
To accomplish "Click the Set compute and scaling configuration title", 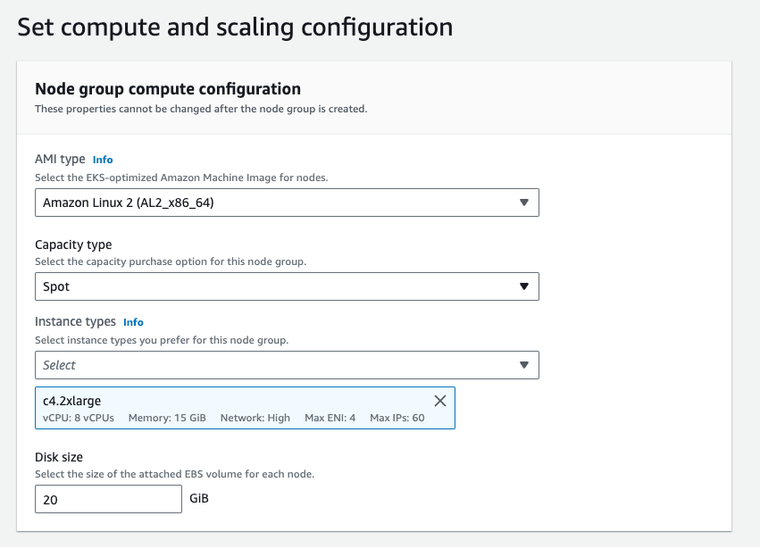I will (235, 27).
